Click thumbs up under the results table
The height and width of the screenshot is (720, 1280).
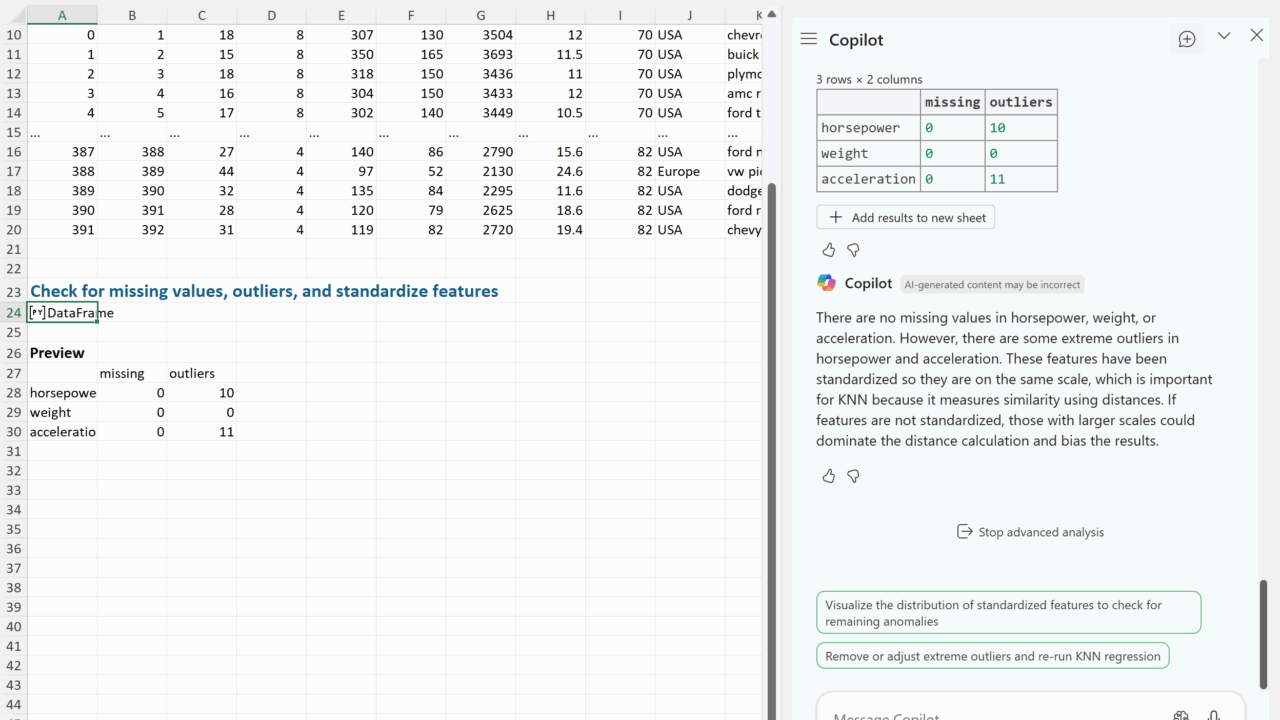click(x=828, y=250)
